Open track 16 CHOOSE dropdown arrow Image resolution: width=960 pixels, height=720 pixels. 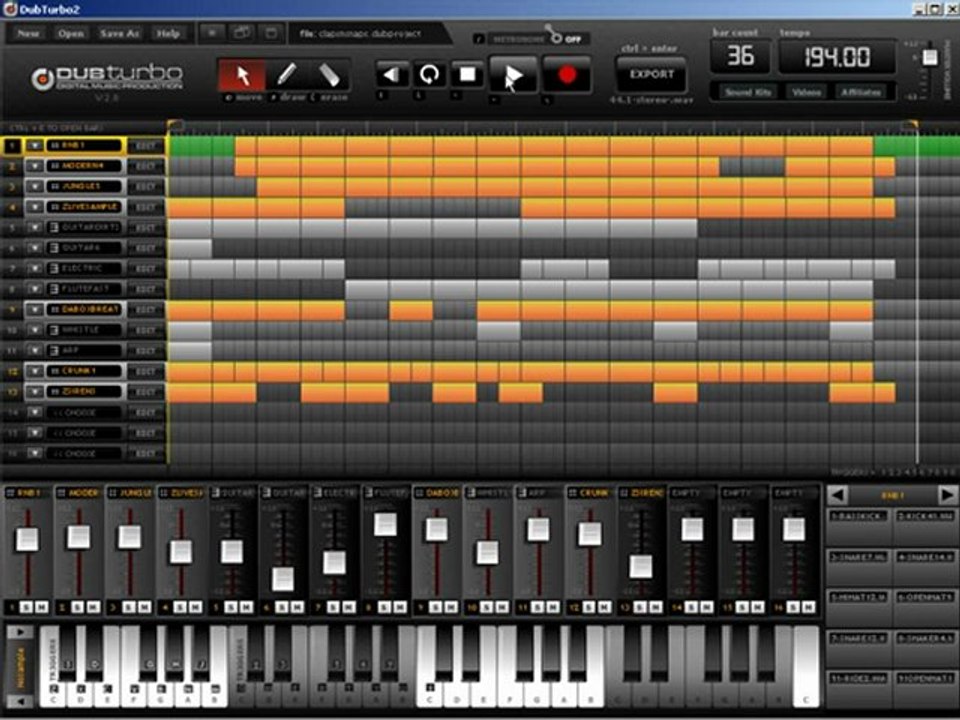click(35, 454)
